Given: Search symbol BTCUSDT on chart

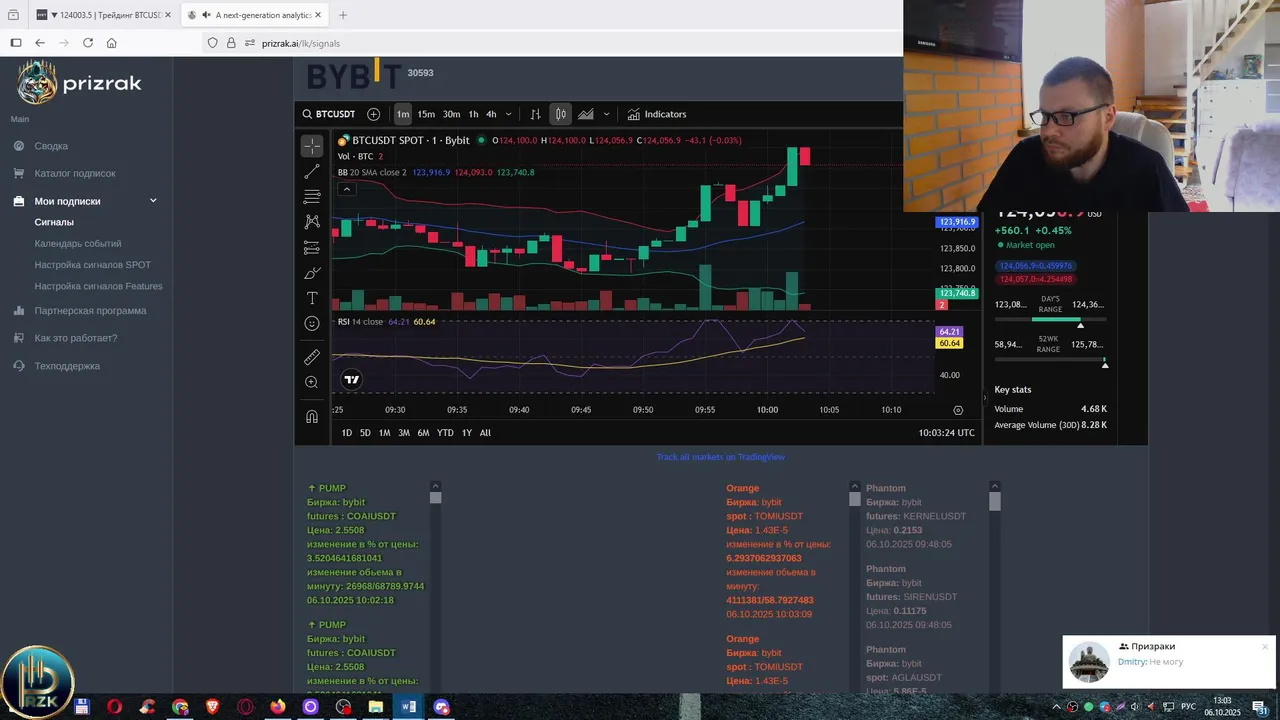Looking at the screenshot, I should (x=329, y=114).
